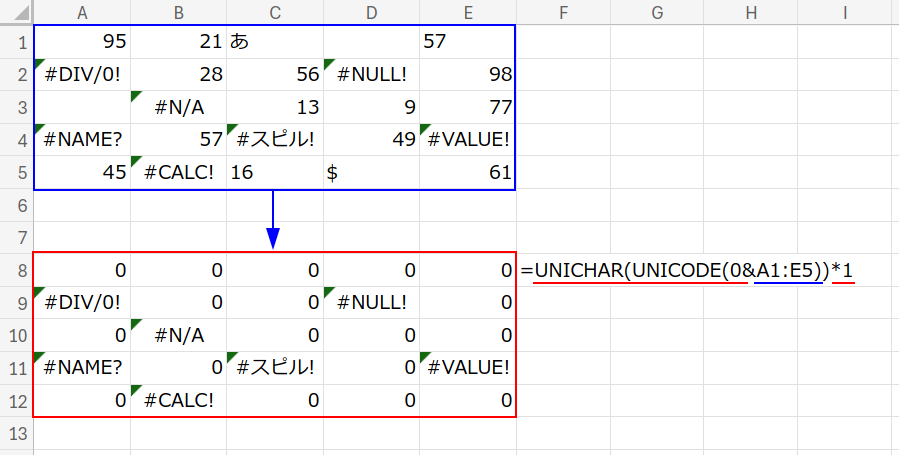Screen dimensions: 899x455
Task: Select column header A
Action: pos(82,11)
